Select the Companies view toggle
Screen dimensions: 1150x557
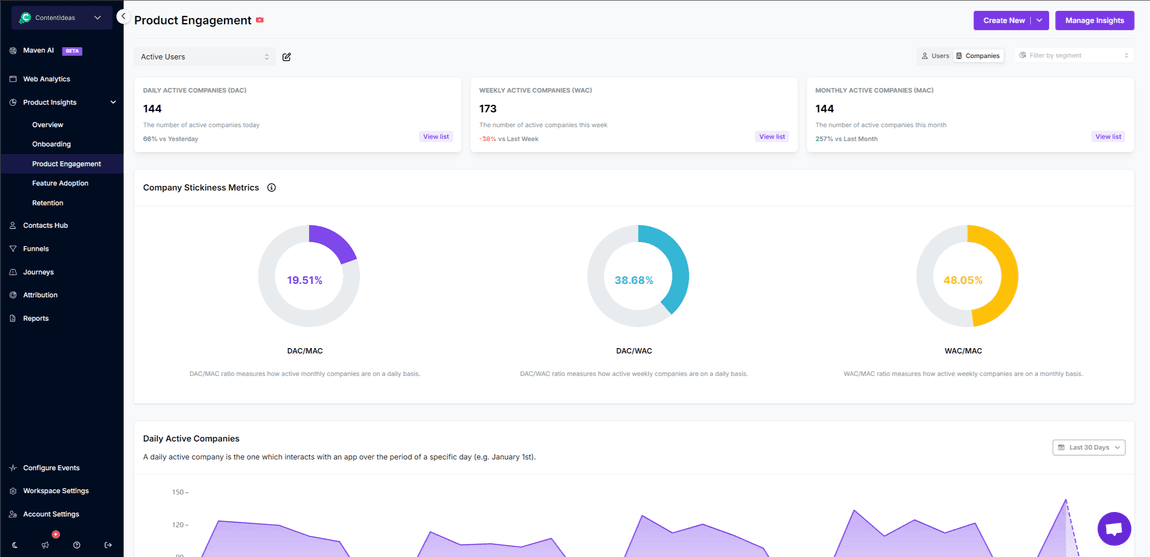point(978,56)
